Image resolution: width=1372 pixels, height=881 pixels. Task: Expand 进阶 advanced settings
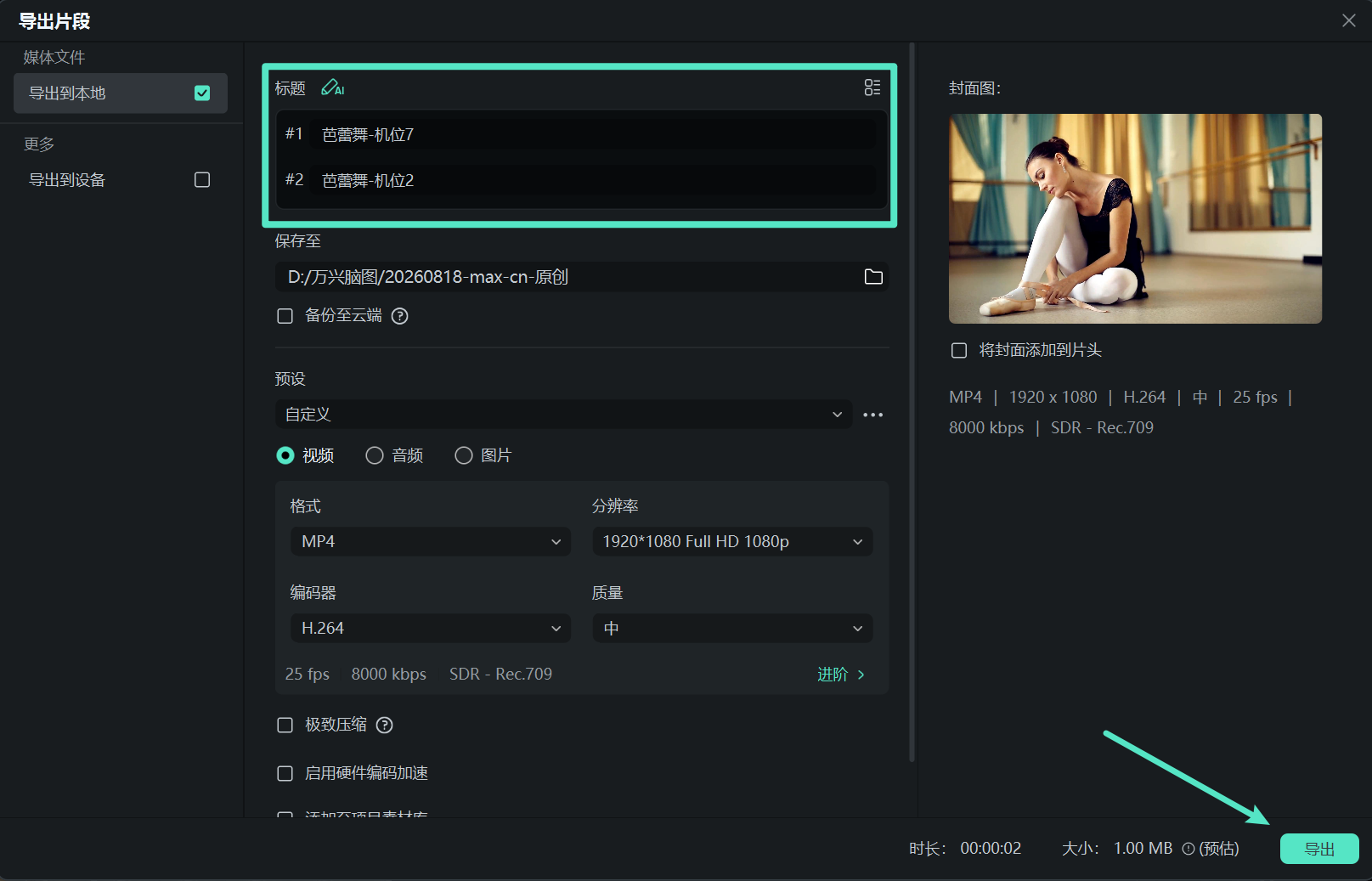pyautogui.click(x=841, y=675)
